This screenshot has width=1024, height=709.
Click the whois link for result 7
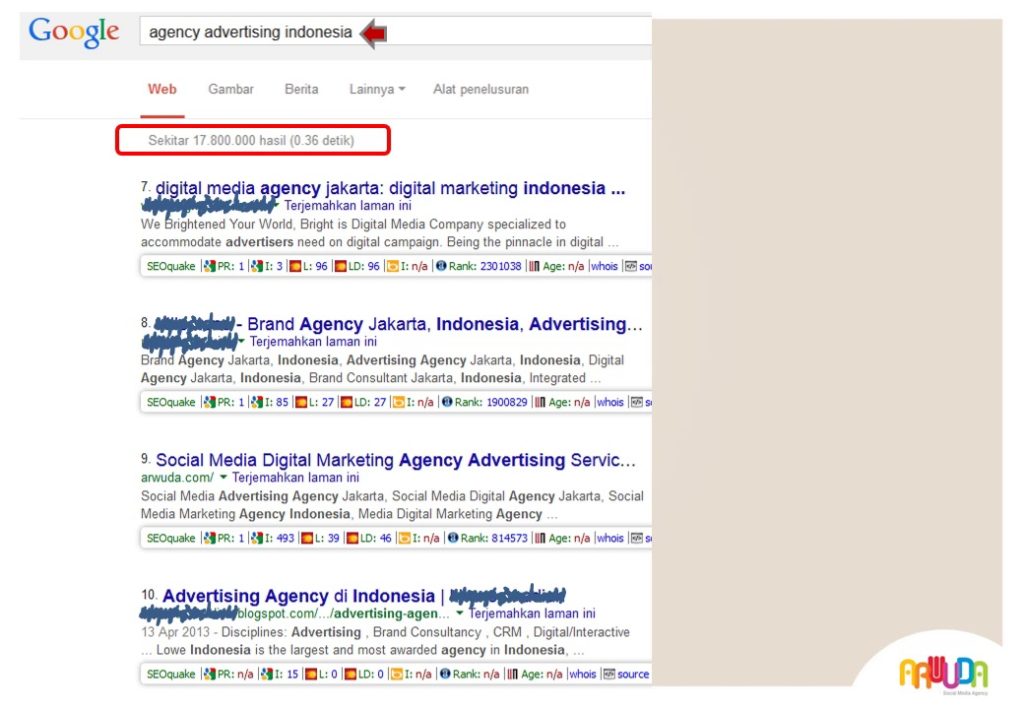pos(604,266)
